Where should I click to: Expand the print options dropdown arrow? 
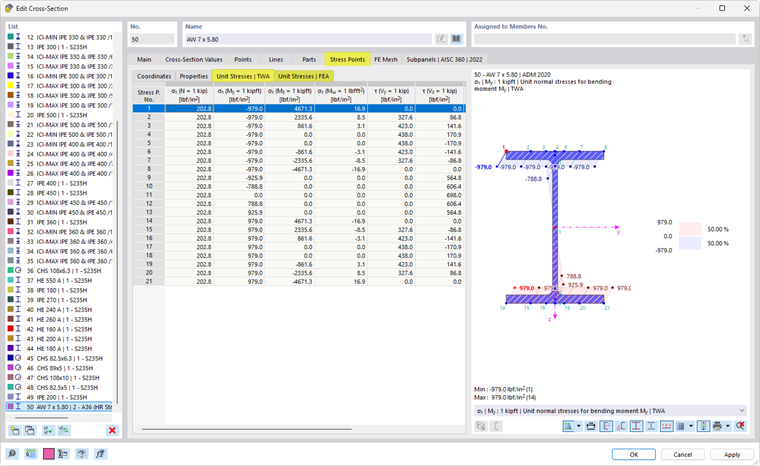[728, 426]
